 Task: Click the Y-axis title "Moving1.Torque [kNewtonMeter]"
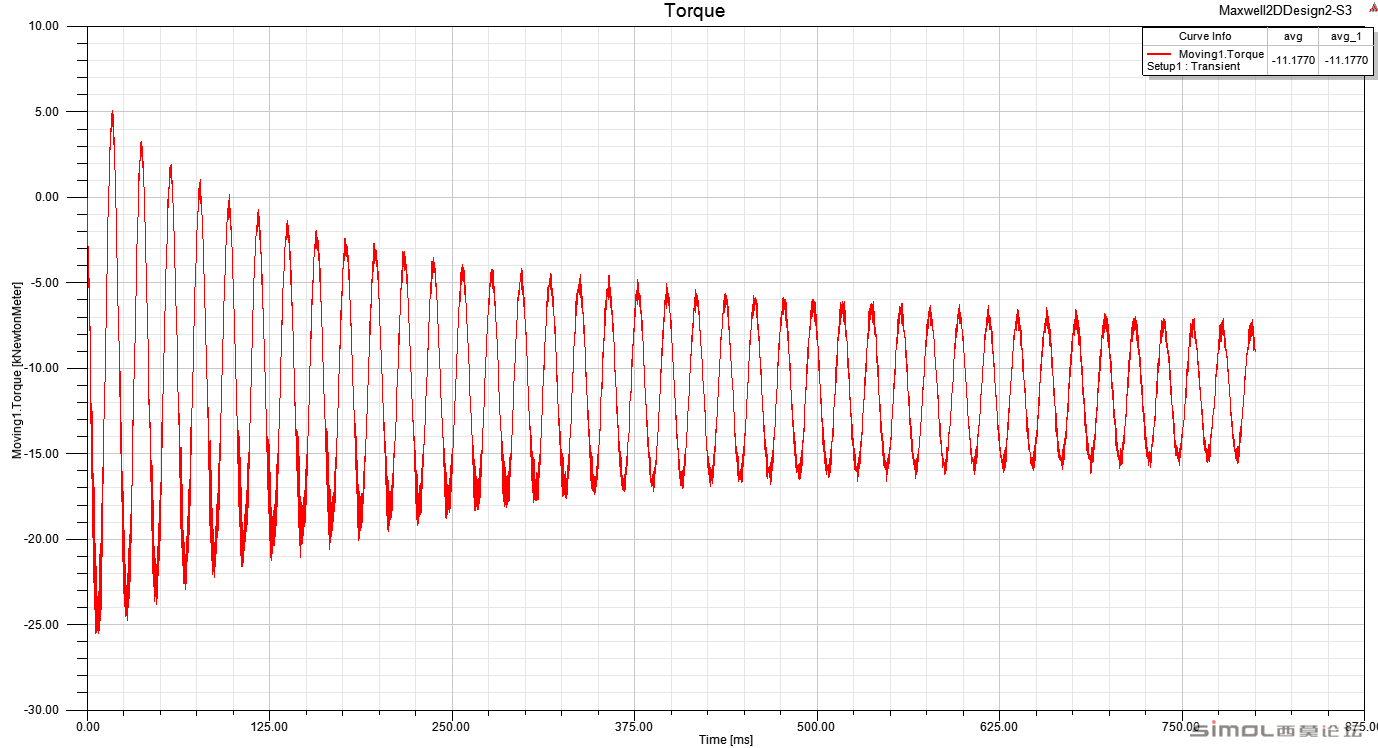[x=17, y=370]
